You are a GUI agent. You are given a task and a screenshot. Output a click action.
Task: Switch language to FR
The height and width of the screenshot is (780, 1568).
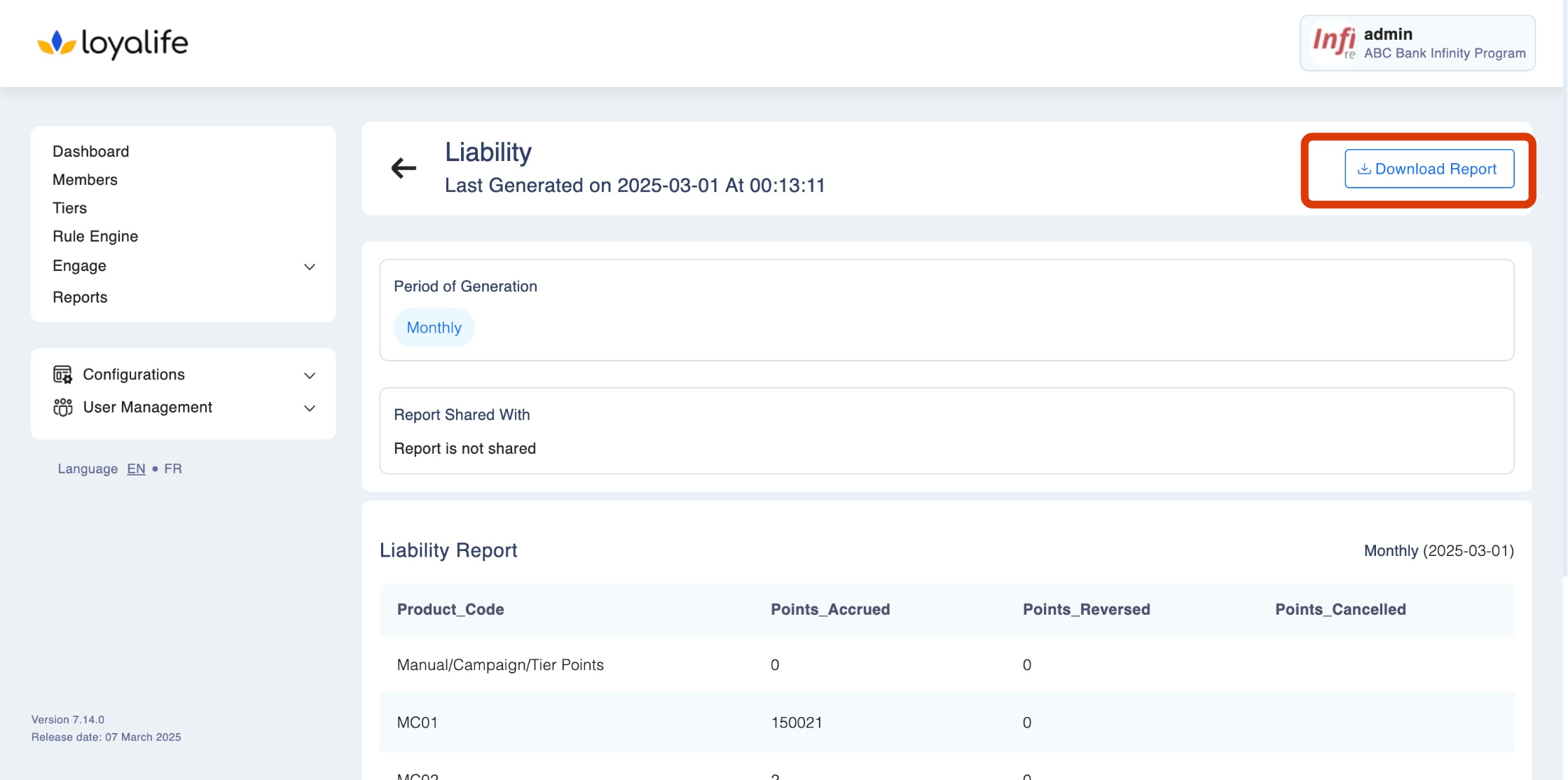coord(172,469)
